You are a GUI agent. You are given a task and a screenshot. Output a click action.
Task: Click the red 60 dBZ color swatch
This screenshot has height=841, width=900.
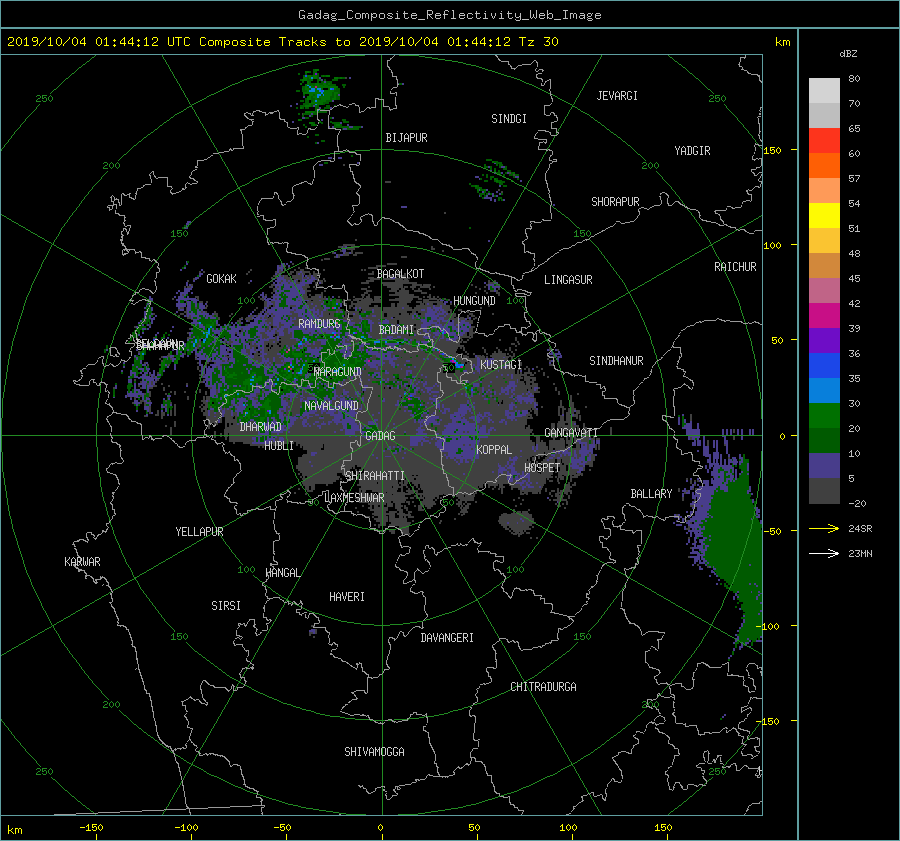824,141
